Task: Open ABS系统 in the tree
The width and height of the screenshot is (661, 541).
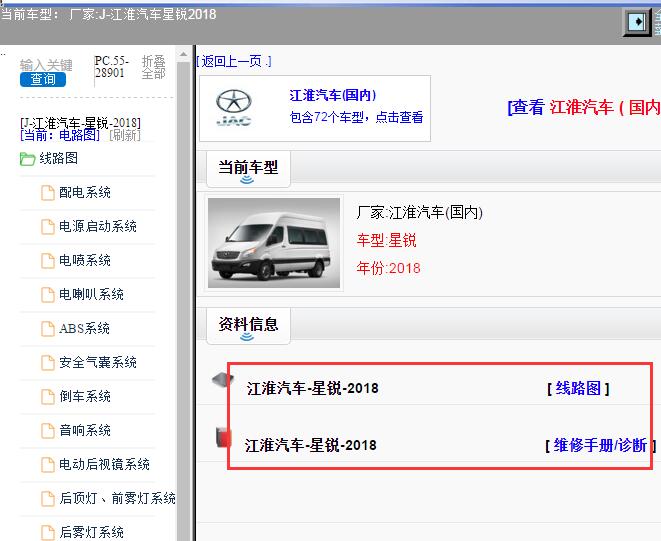Action: pyautogui.click(x=84, y=328)
